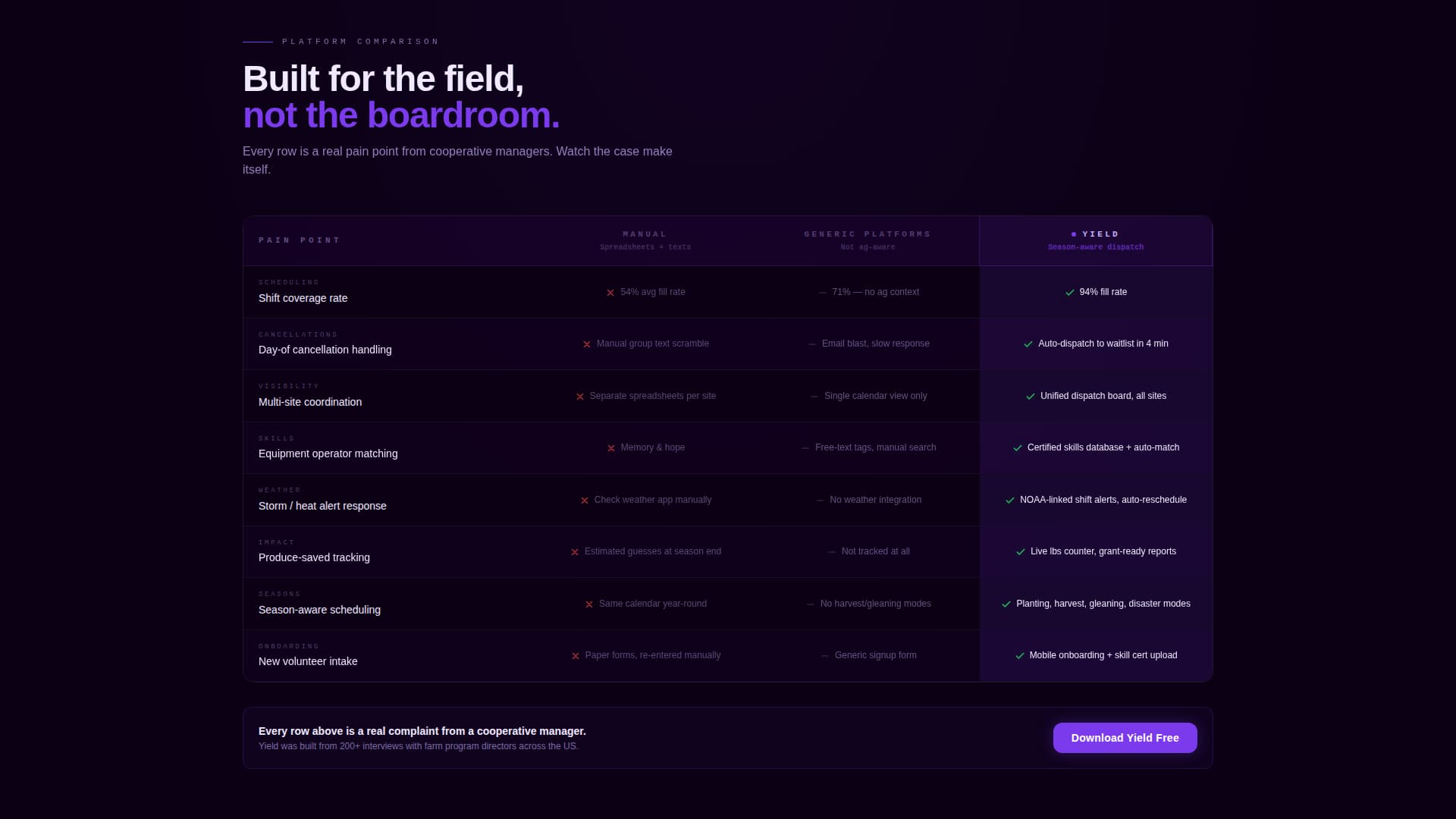Click 'Every row is a real pain point' paragraph
Viewport: 1456px width, 819px height.
click(457, 160)
